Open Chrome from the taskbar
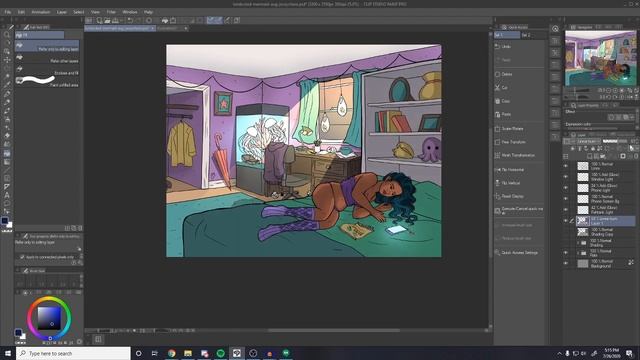 171,353
